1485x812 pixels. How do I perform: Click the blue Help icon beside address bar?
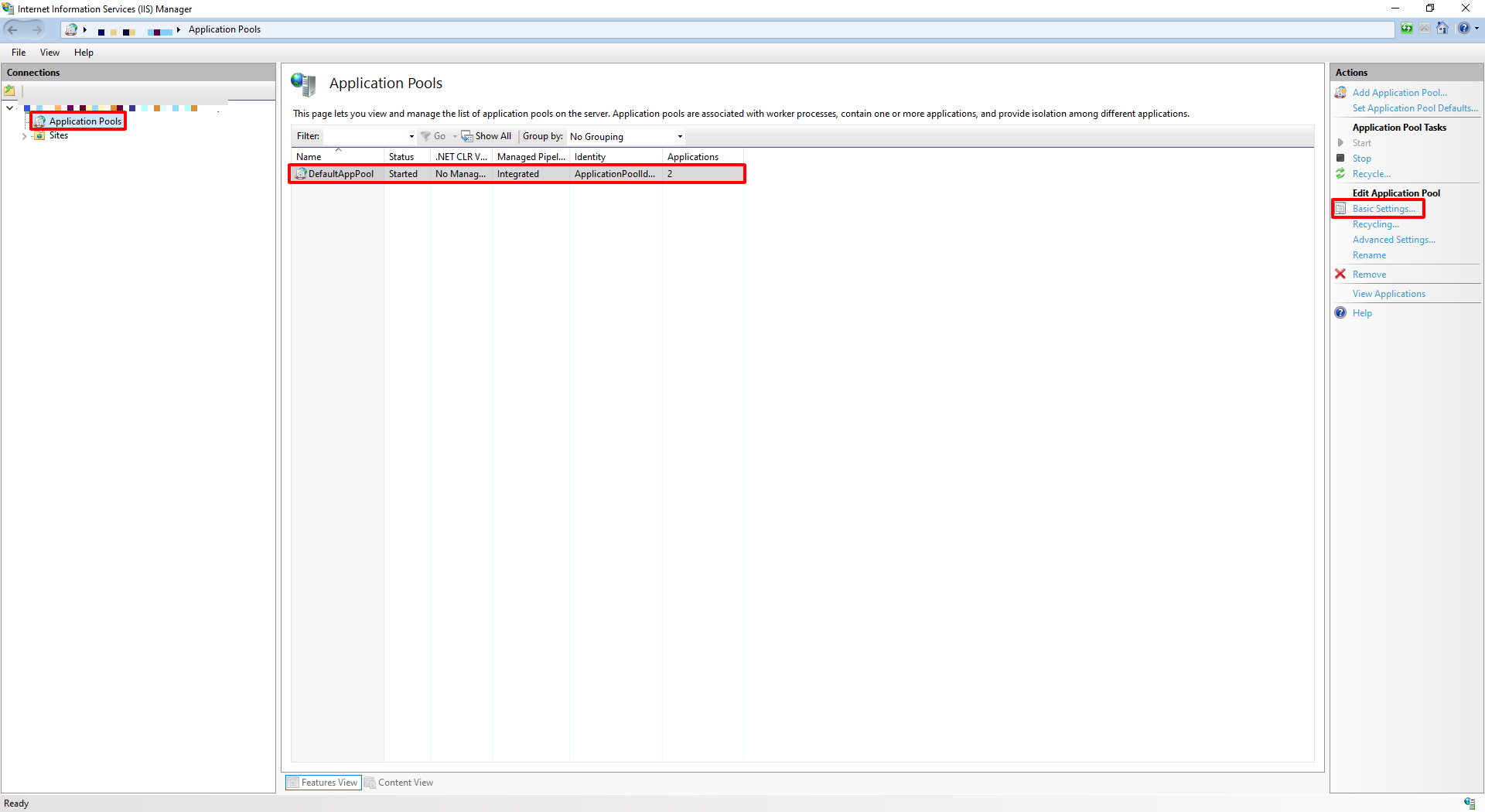(1463, 29)
